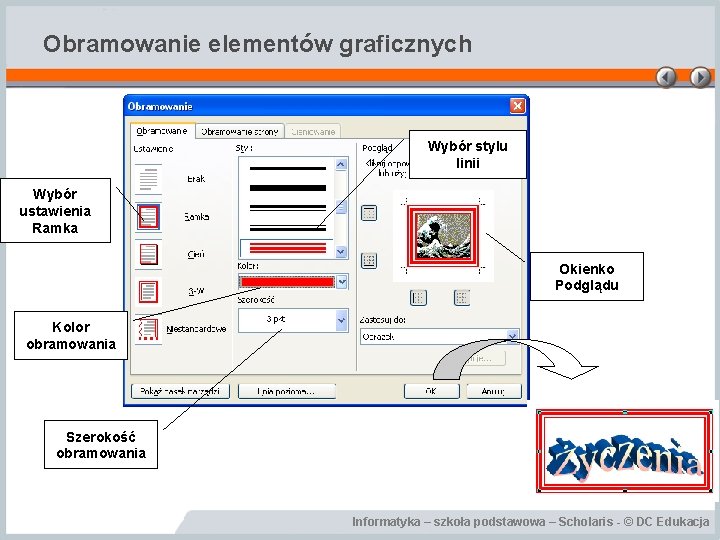Open the Obramowanie strony tab
Screen dimensions: 720x540
click(x=240, y=132)
